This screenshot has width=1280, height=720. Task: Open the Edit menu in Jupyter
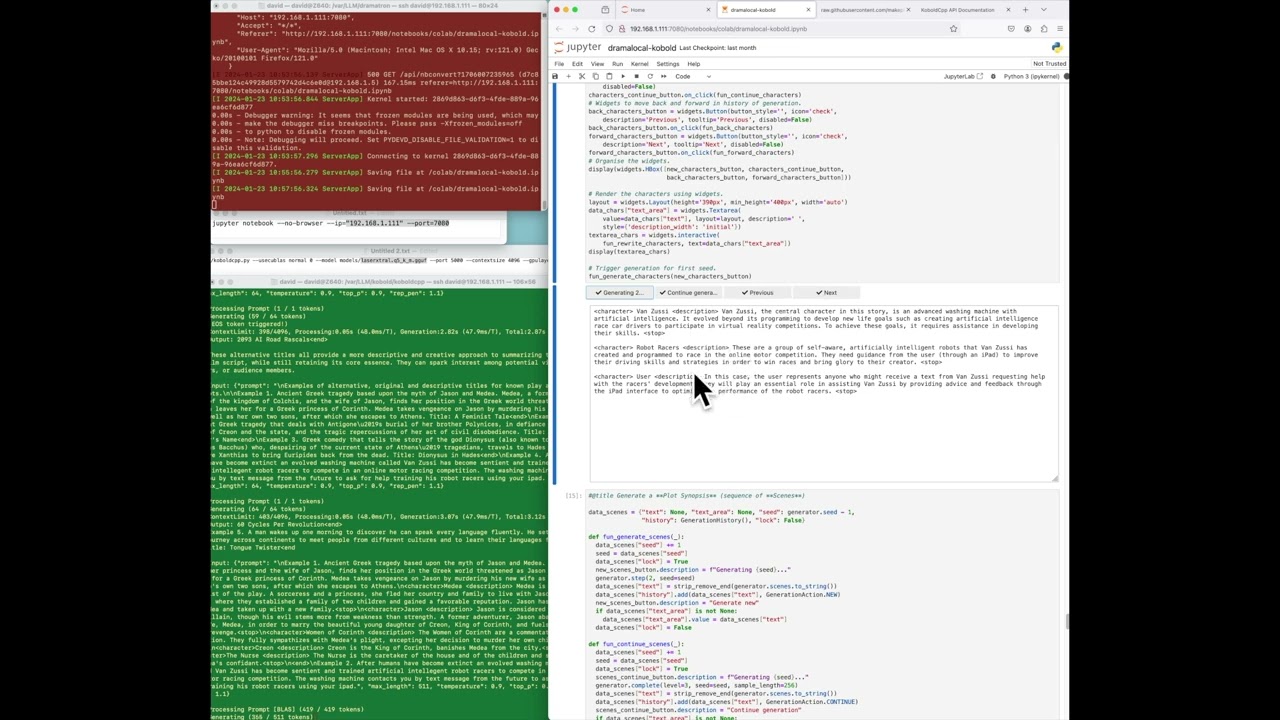[x=577, y=64]
